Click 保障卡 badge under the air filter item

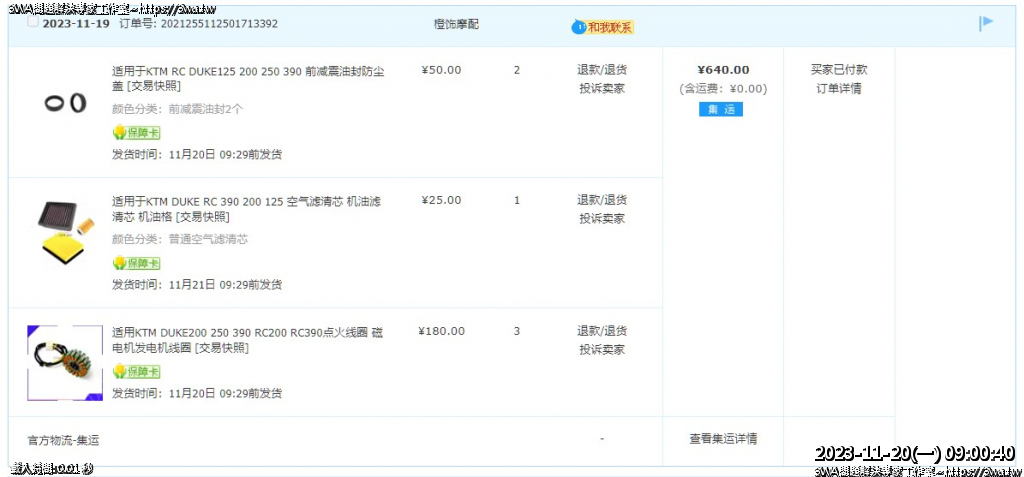[x=136, y=263]
